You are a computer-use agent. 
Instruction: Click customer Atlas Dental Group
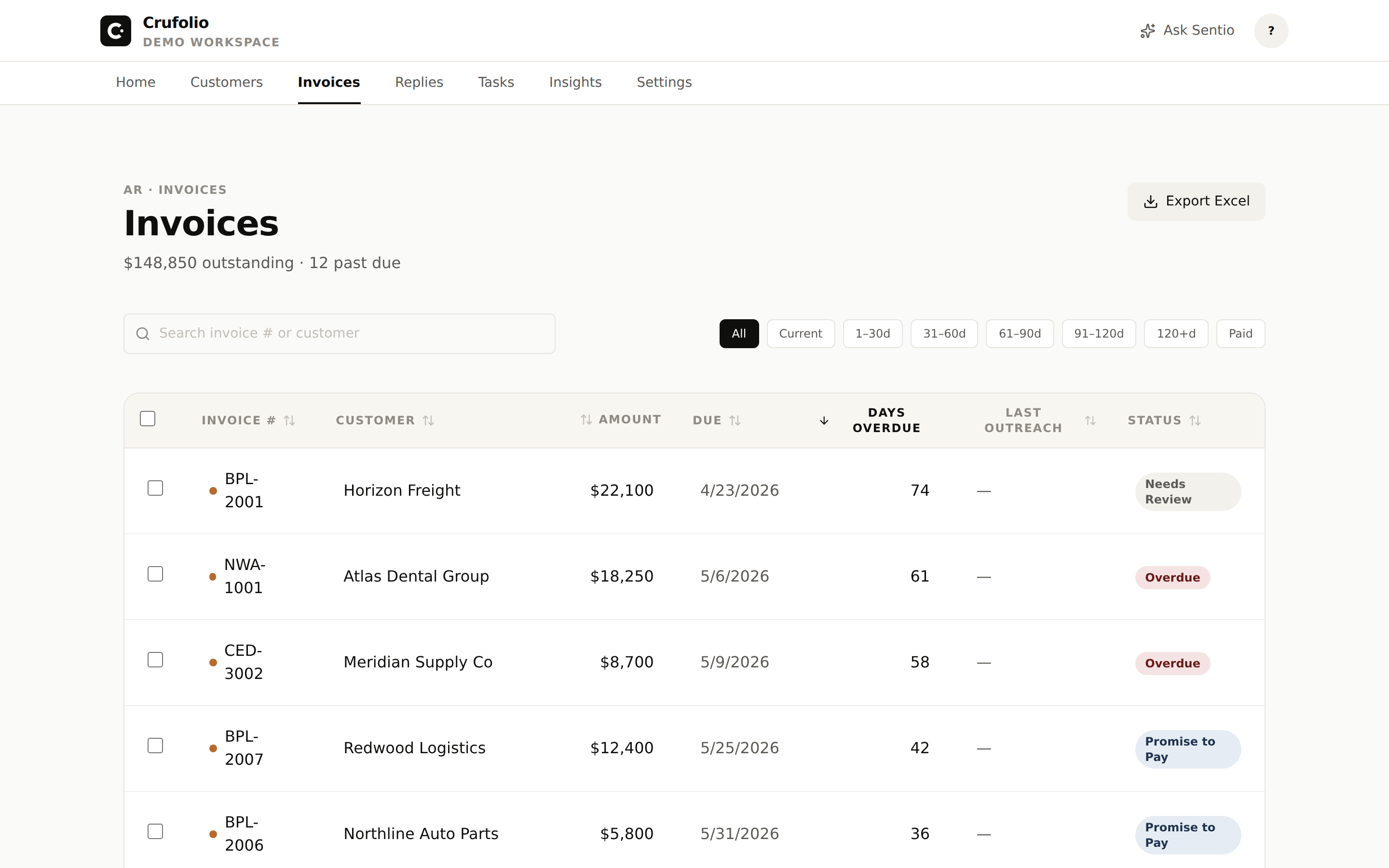416,576
